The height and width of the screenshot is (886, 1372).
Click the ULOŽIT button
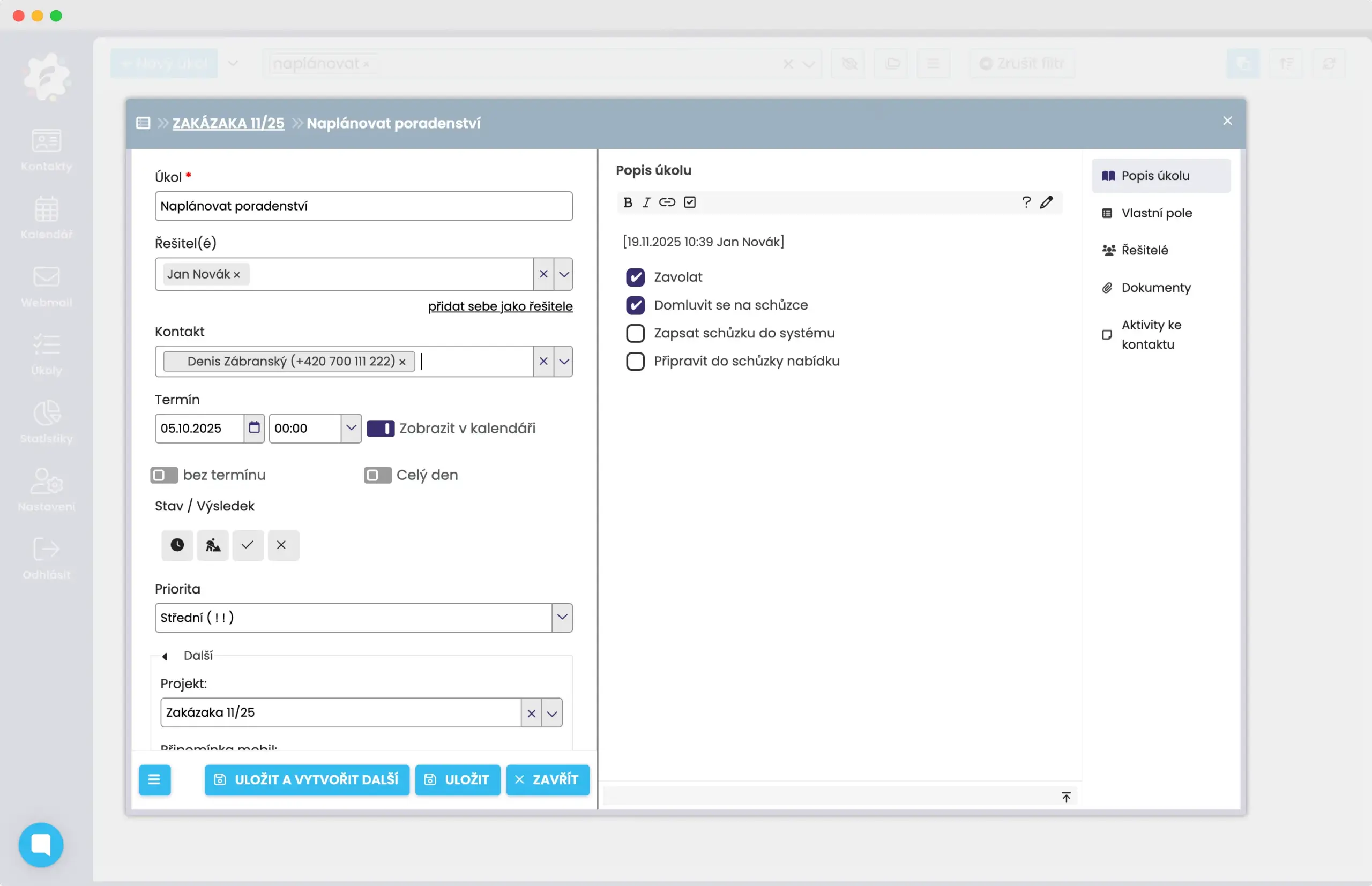(x=458, y=779)
